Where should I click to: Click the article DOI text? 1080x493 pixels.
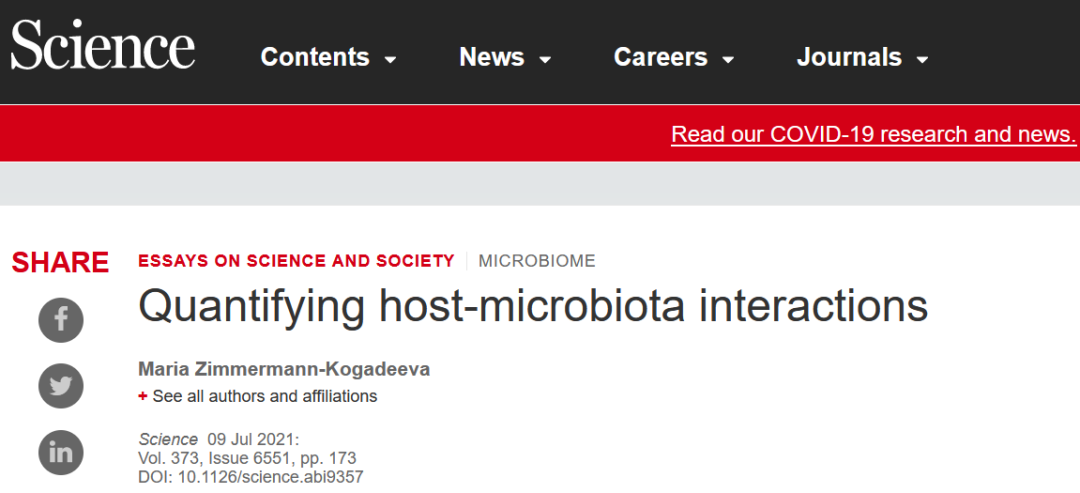251,477
